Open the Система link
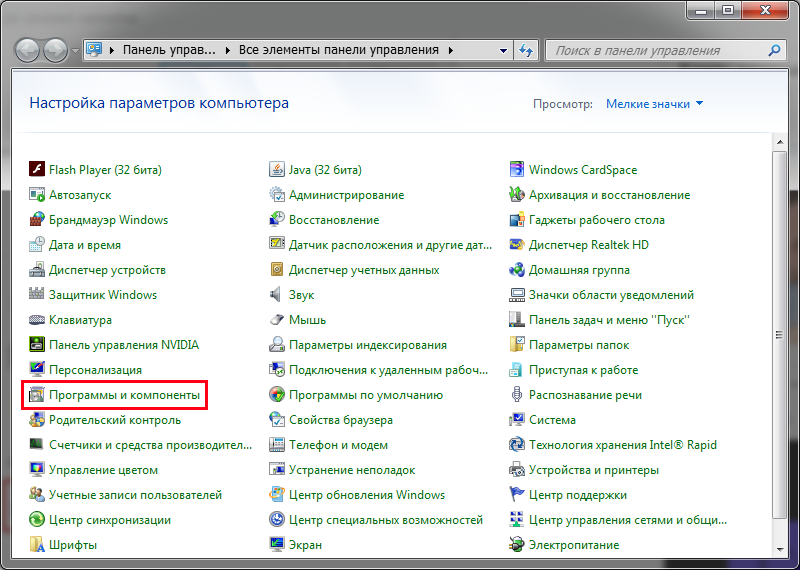The height and width of the screenshot is (570, 800). [552, 420]
